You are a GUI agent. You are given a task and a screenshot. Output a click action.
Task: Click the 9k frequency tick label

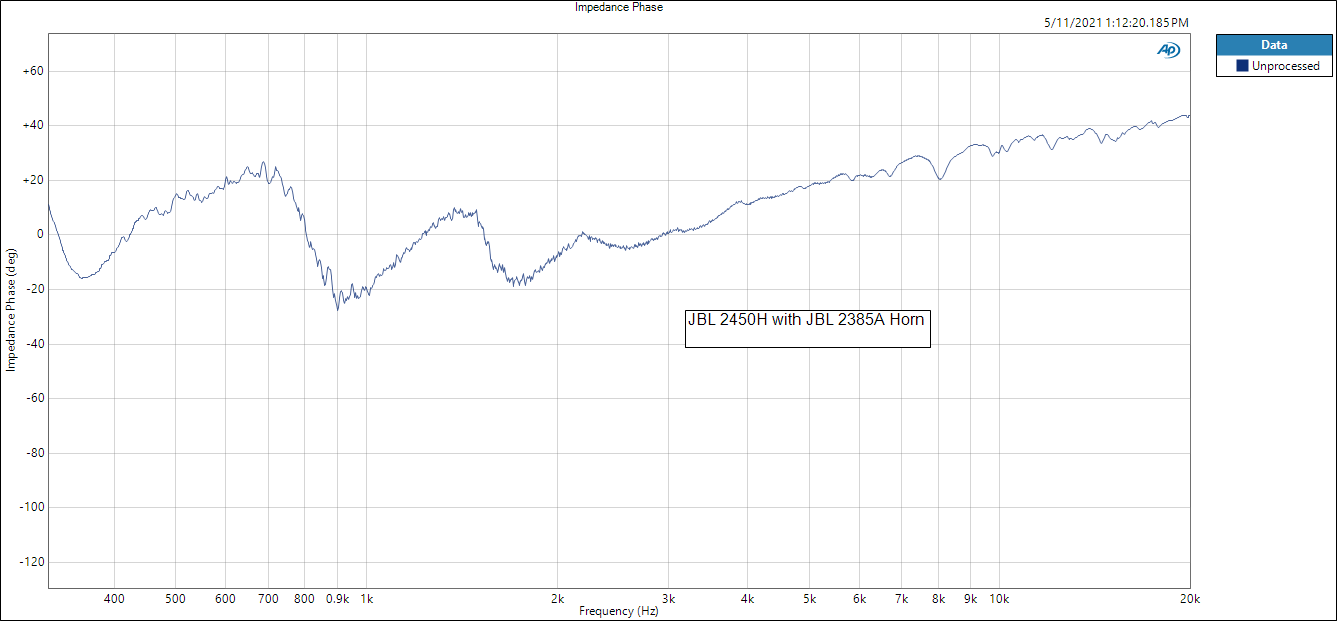(971, 598)
